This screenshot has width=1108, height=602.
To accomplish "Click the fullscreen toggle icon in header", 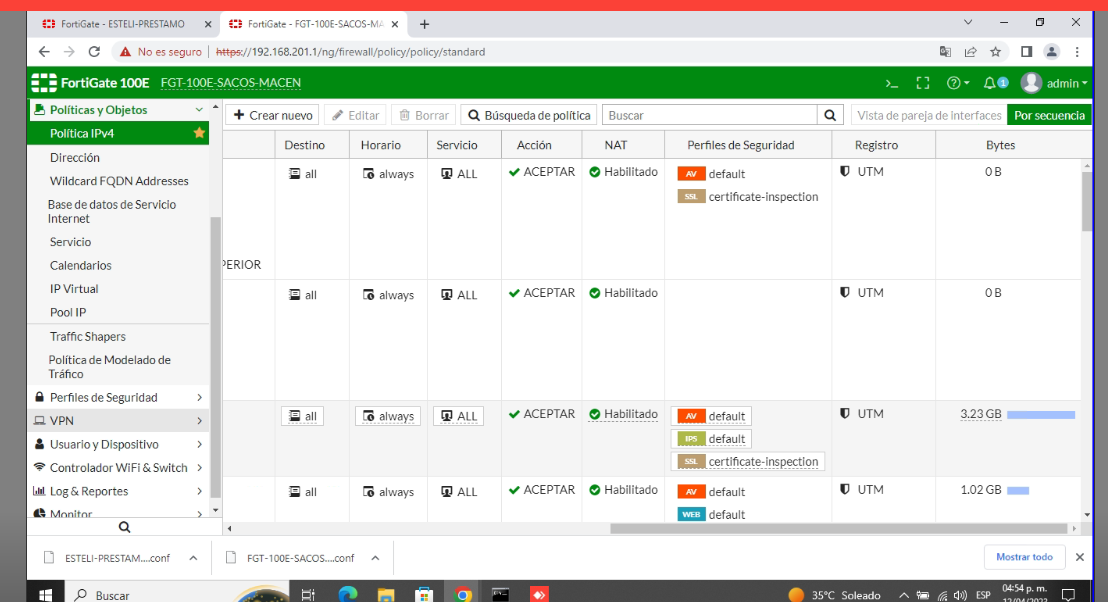I will pos(923,83).
